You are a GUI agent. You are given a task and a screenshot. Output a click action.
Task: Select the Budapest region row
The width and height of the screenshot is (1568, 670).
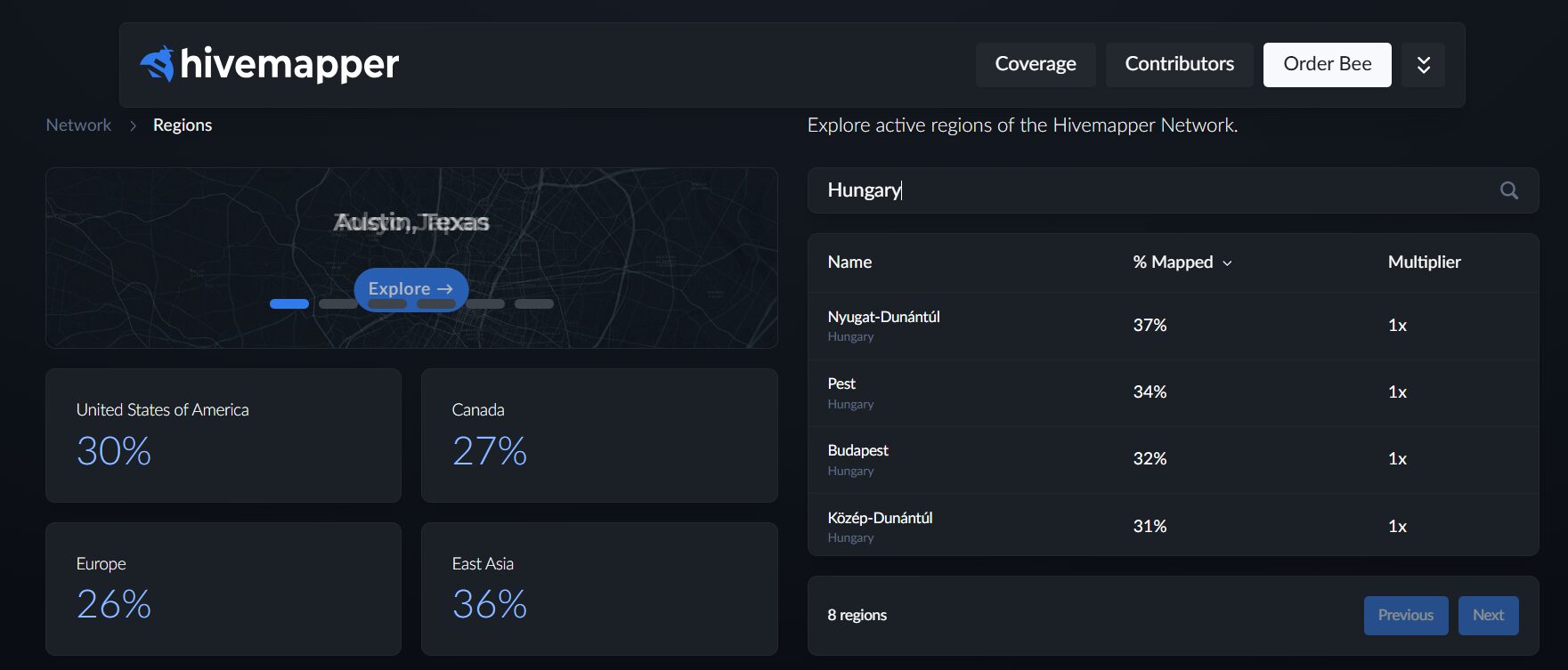click(x=857, y=451)
